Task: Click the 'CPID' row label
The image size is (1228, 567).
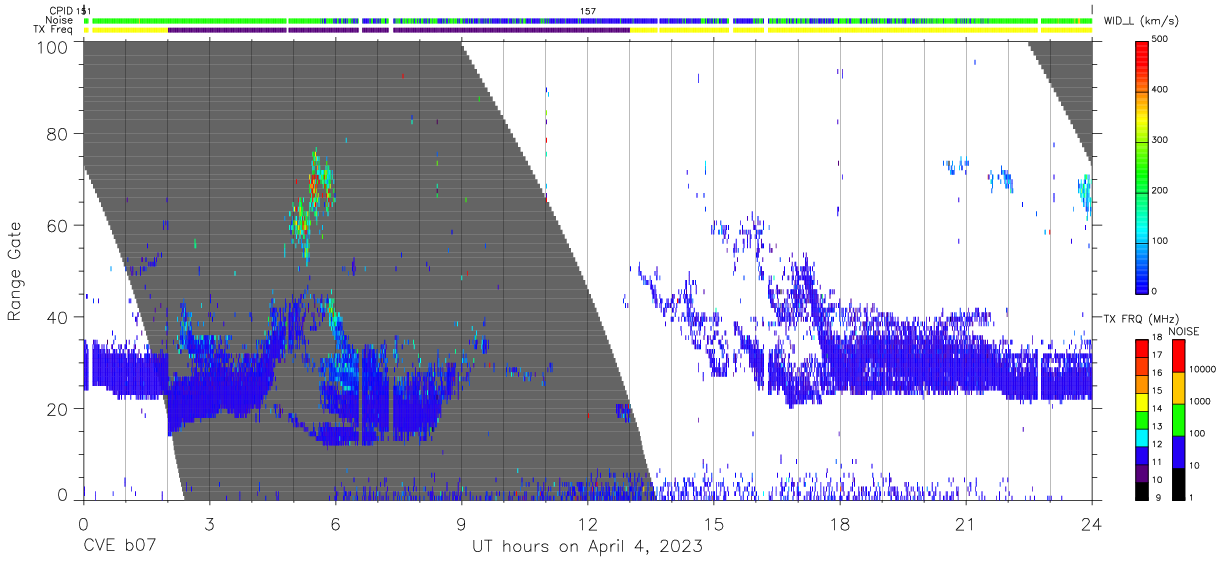Action: pos(61,11)
